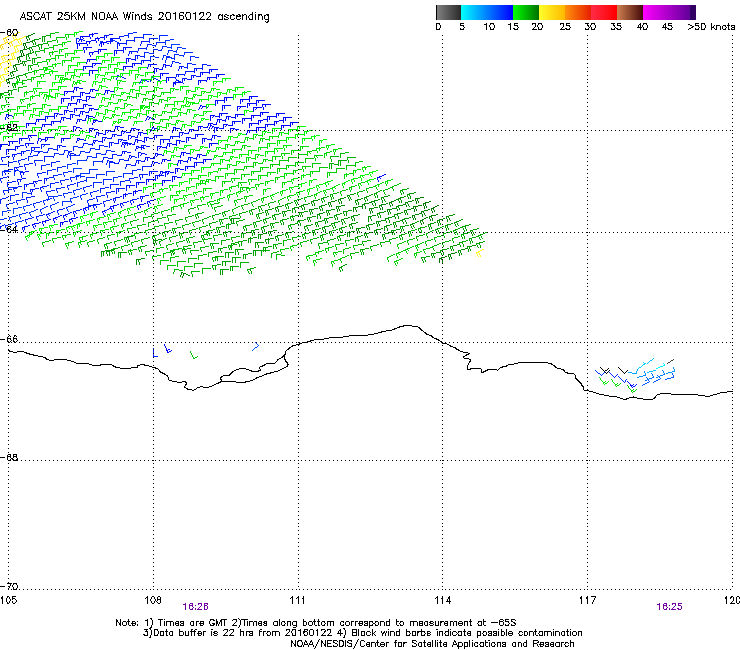The image size is (740, 650).
Task: Click the legend tick label '20'
Action: pos(537,27)
